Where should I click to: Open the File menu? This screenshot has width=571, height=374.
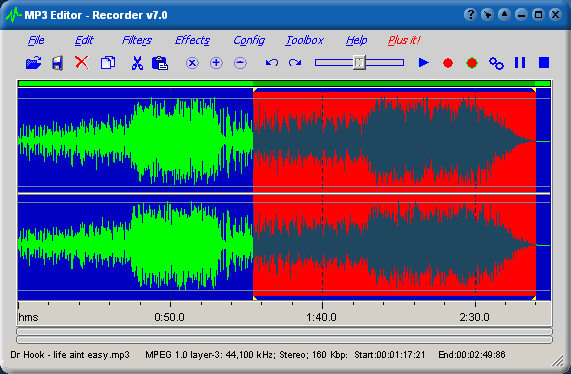[x=36, y=40]
